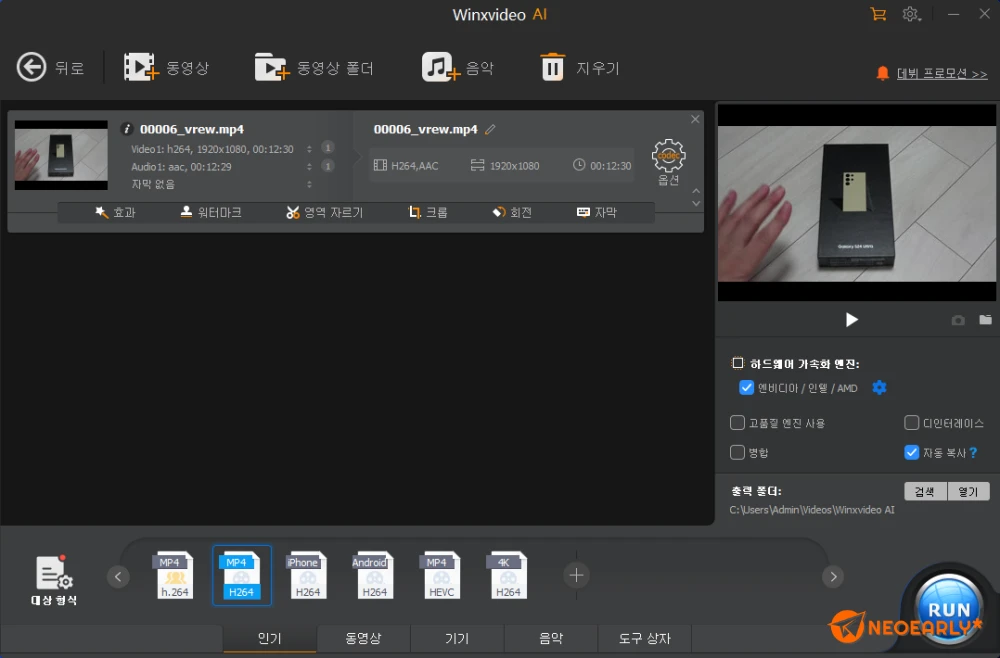
Task: Add music with the 음악 button
Action: click(x=458, y=68)
